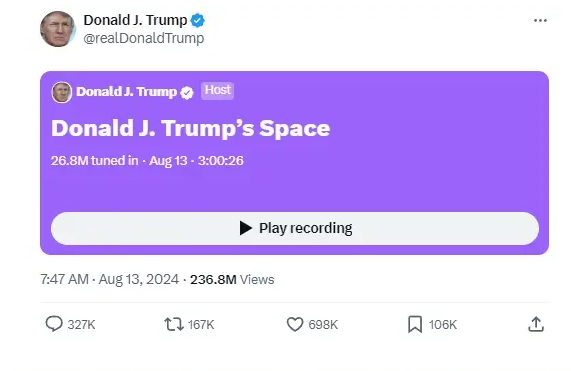571x371 pixels.
Task: Click the play triangle icon
Action: [246, 228]
